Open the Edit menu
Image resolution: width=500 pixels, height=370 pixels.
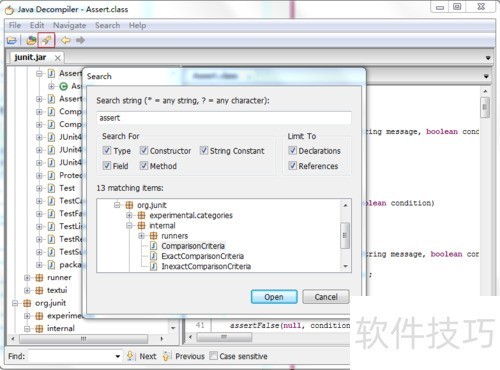pyautogui.click(x=37, y=25)
